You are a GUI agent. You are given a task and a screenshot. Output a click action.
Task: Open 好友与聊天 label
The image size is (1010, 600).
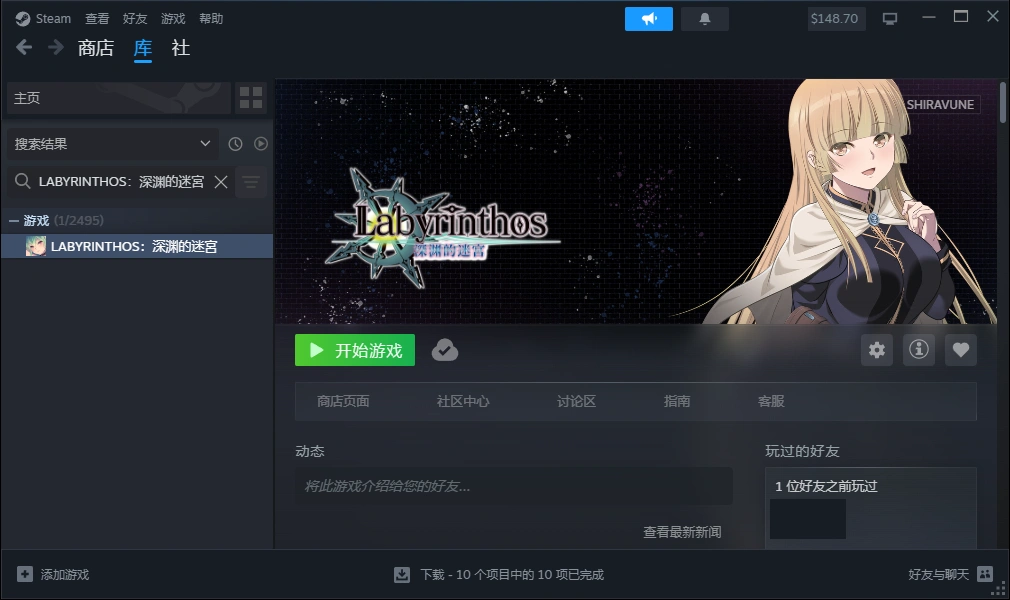tap(939, 574)
